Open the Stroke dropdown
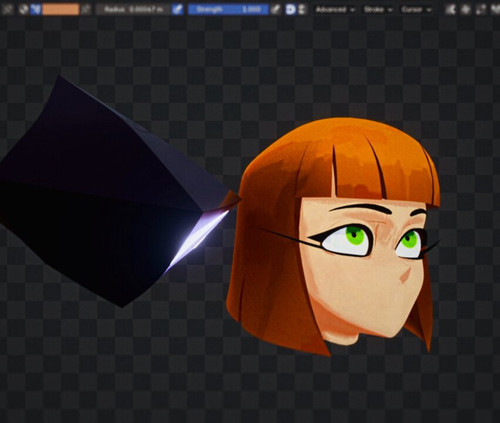Viewport: 500px width, 423px height. coord(377,9)
